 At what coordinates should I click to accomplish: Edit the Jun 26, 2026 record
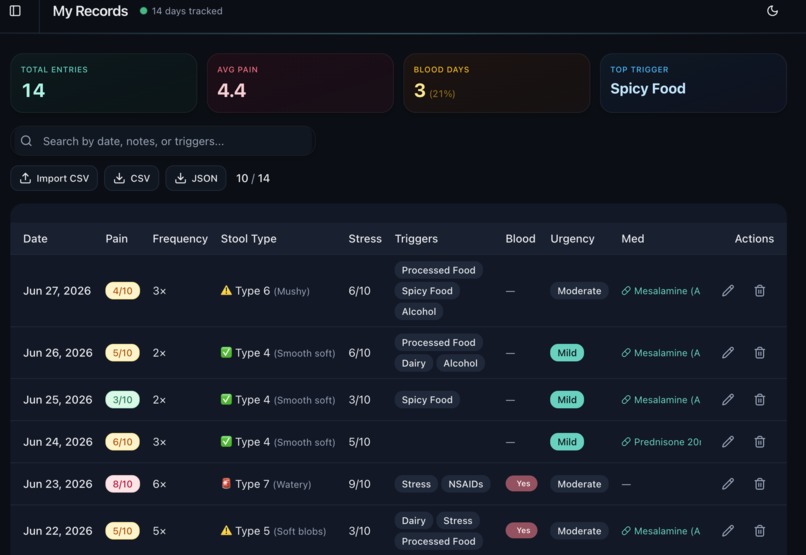728,353
